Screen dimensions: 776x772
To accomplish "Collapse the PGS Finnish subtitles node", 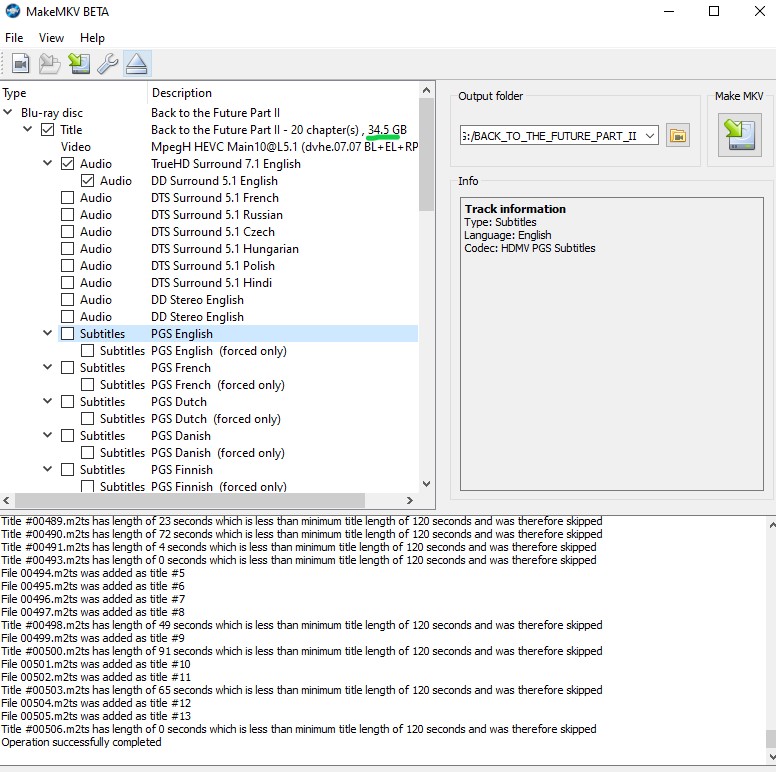I will coord(48,469).
